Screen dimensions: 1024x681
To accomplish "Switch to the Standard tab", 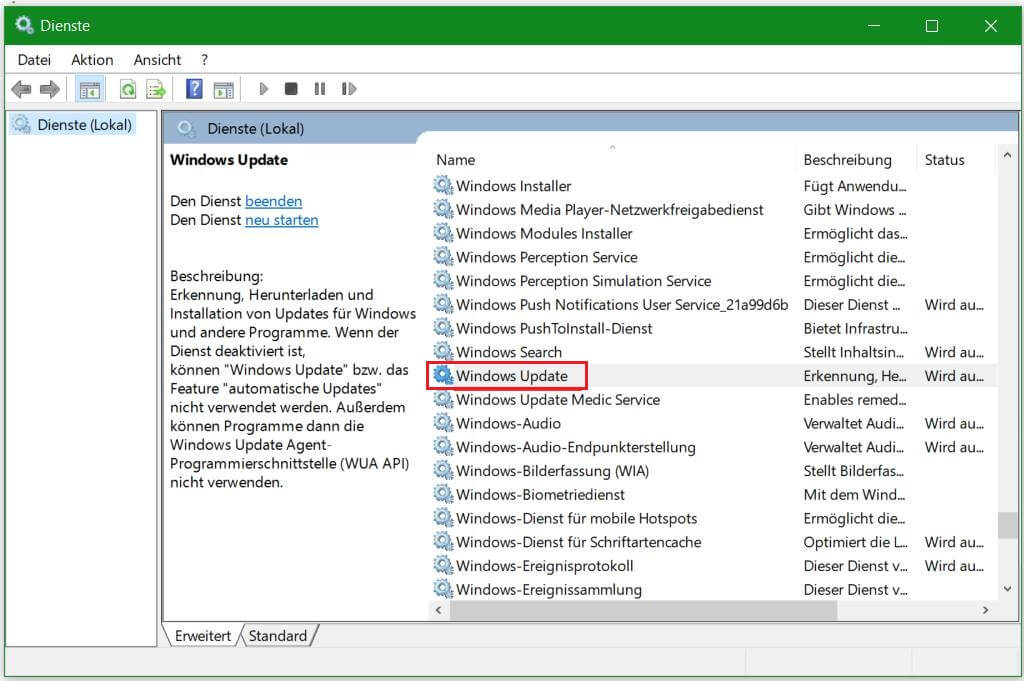I will [x=278, y=635].
